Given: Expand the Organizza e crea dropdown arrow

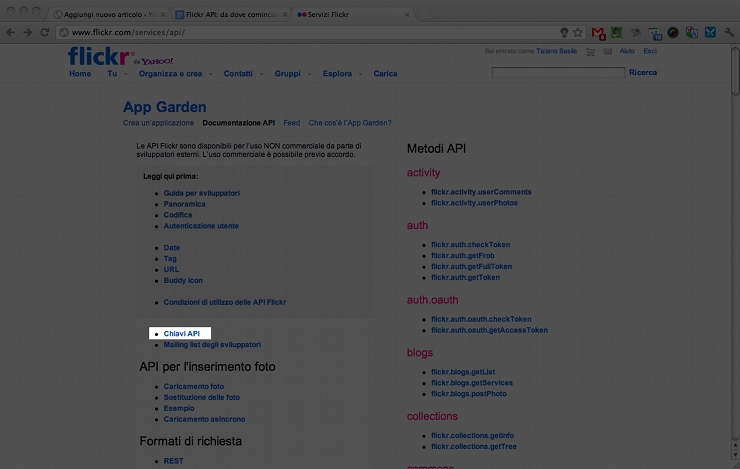Looking at the screenshot, I should click(210, 74).
